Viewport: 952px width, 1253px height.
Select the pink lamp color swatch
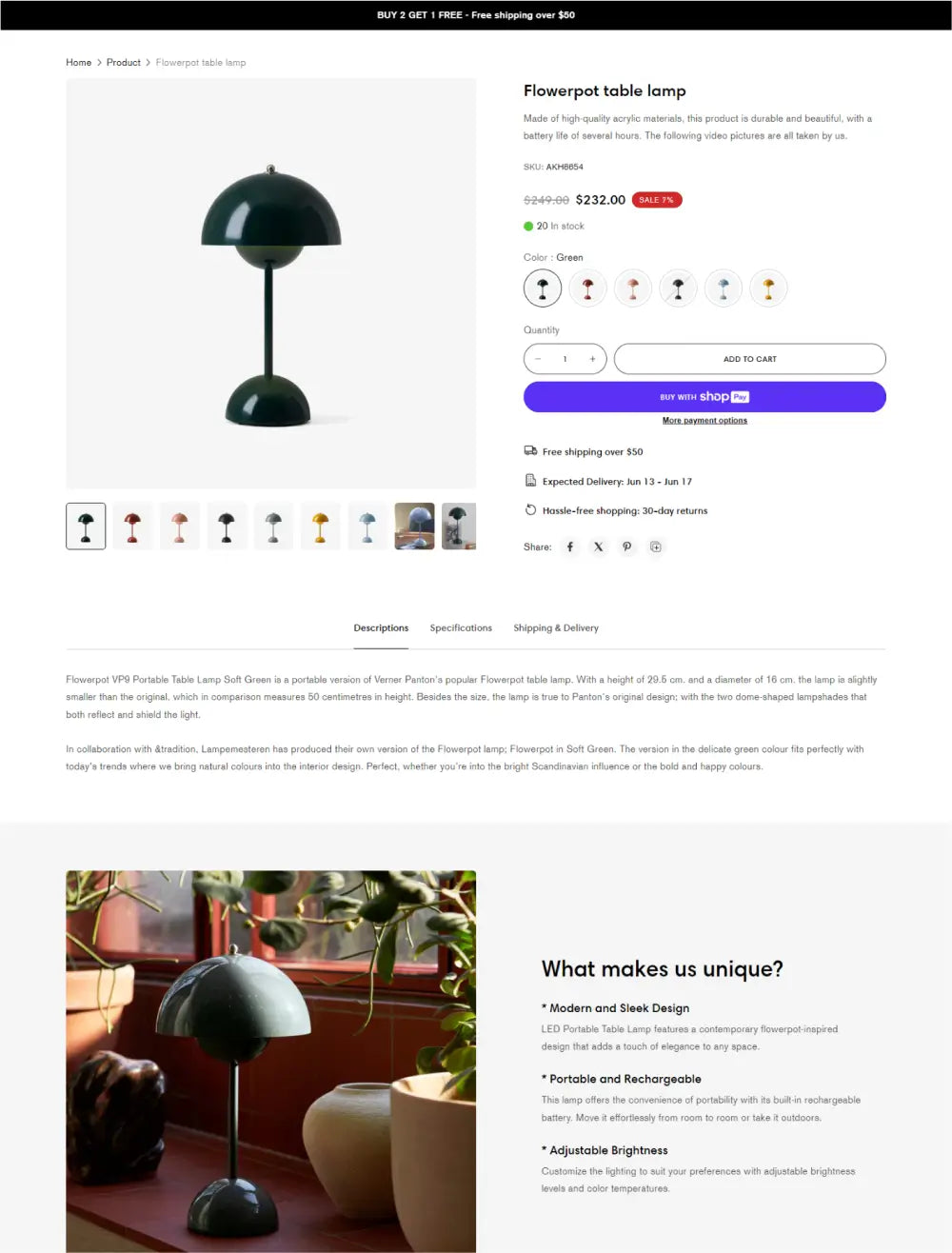tap(633, 288)
